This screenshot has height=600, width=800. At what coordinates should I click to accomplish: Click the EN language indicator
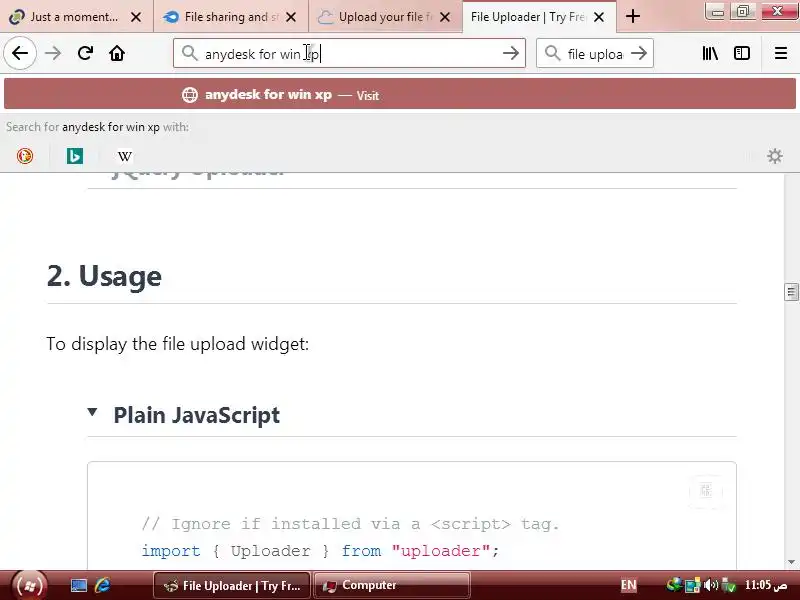[x=629, y=585]
